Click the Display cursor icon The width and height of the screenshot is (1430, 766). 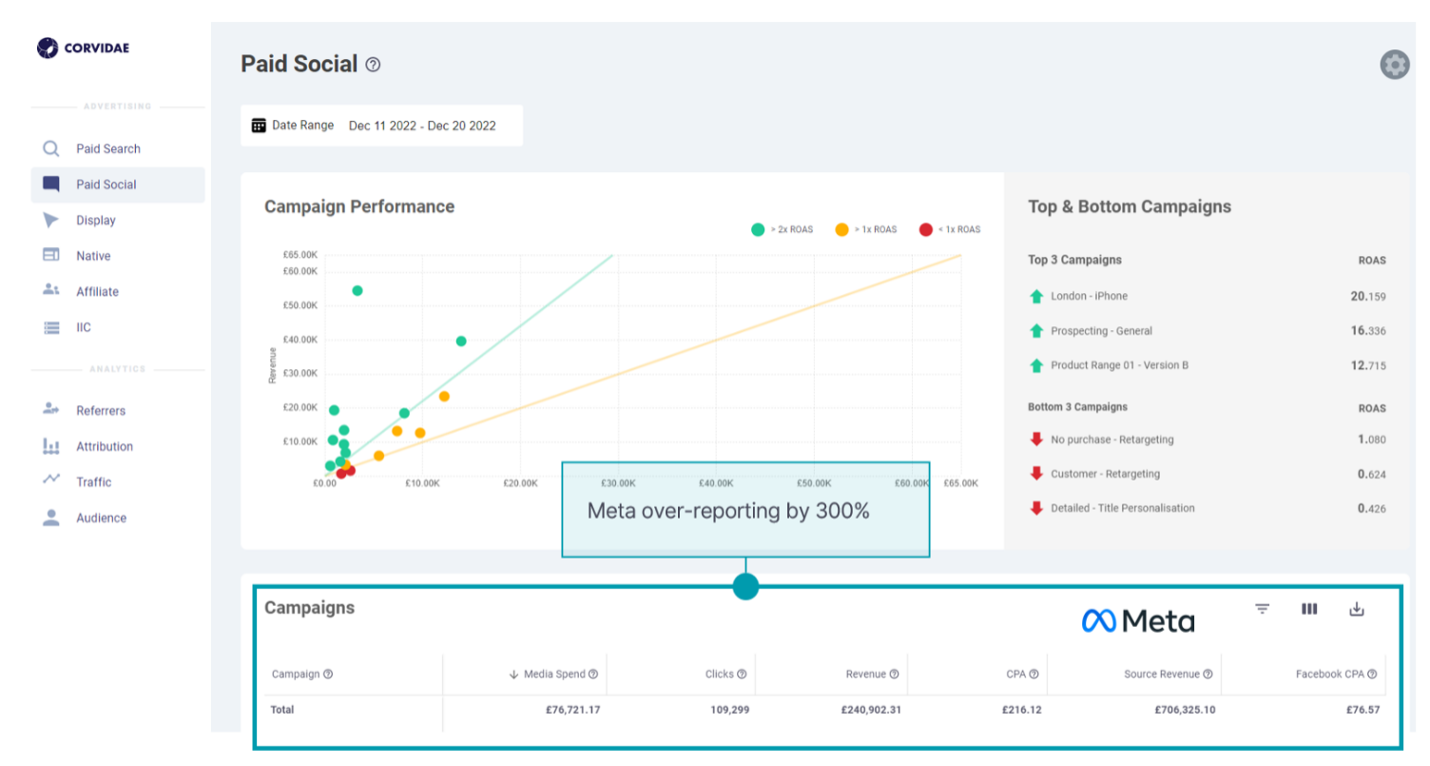(51, 220)
